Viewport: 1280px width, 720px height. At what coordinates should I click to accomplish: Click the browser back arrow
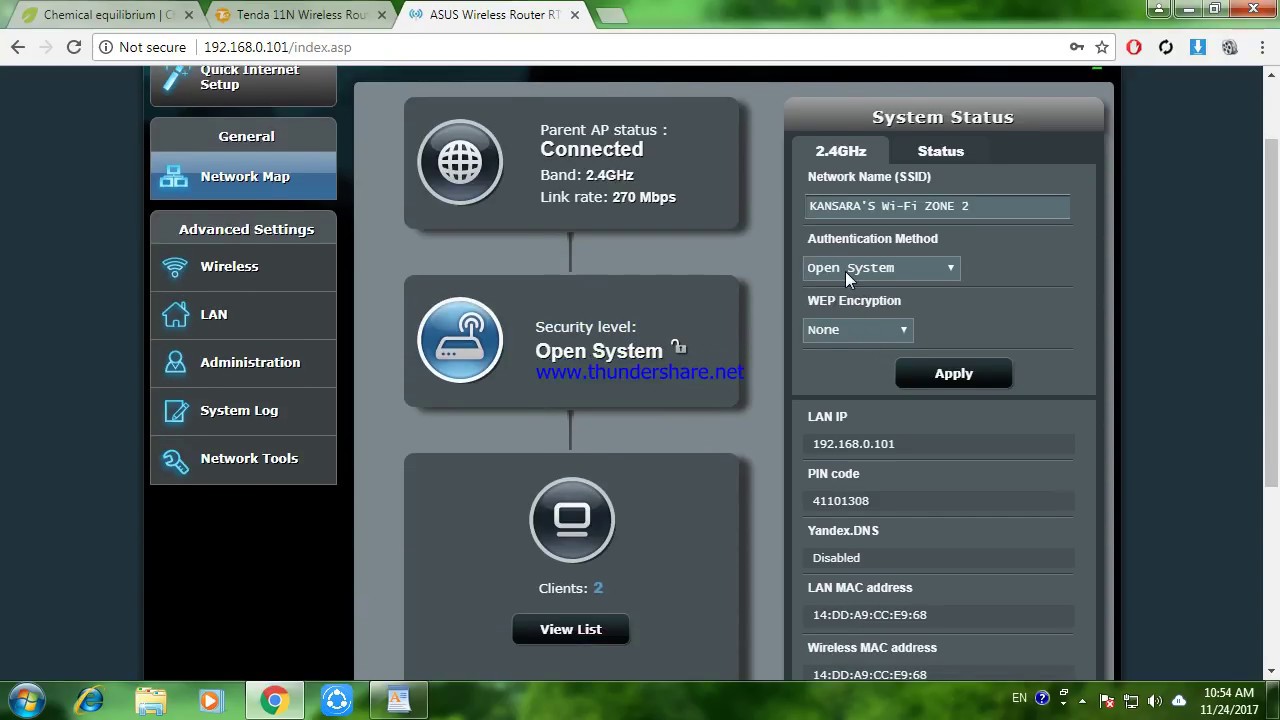point(18,47)
